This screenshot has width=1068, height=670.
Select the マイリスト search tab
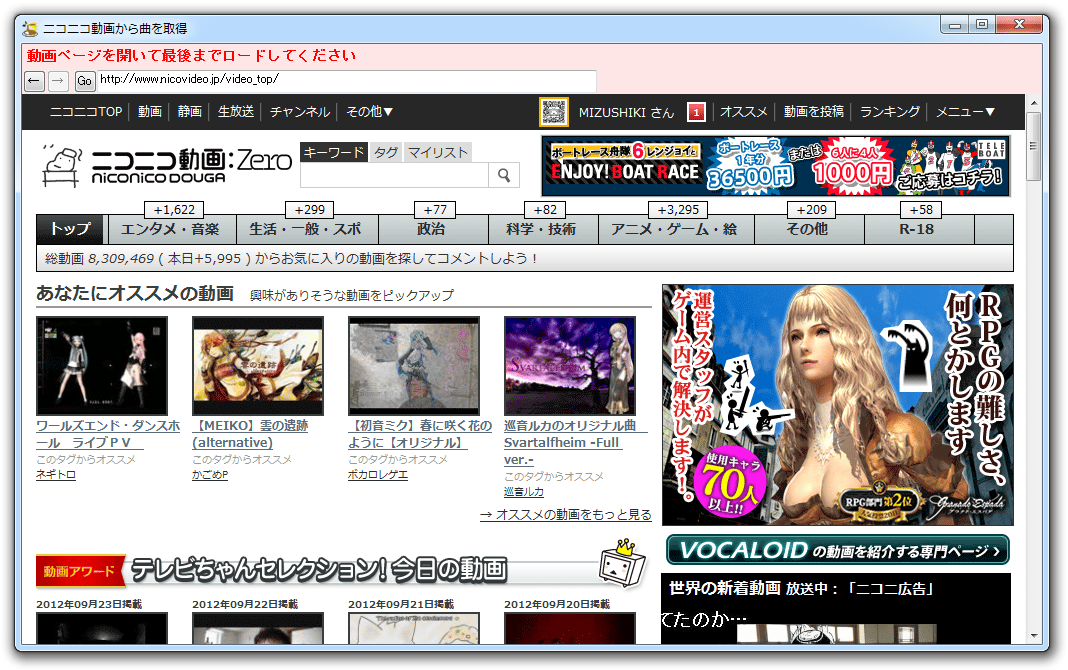coord(438,153)
